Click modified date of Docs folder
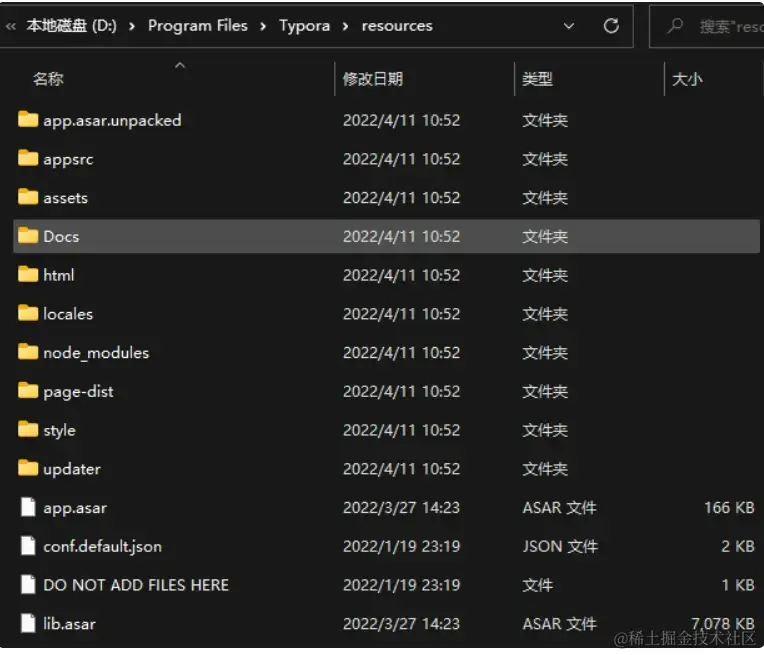 (401, 236)
